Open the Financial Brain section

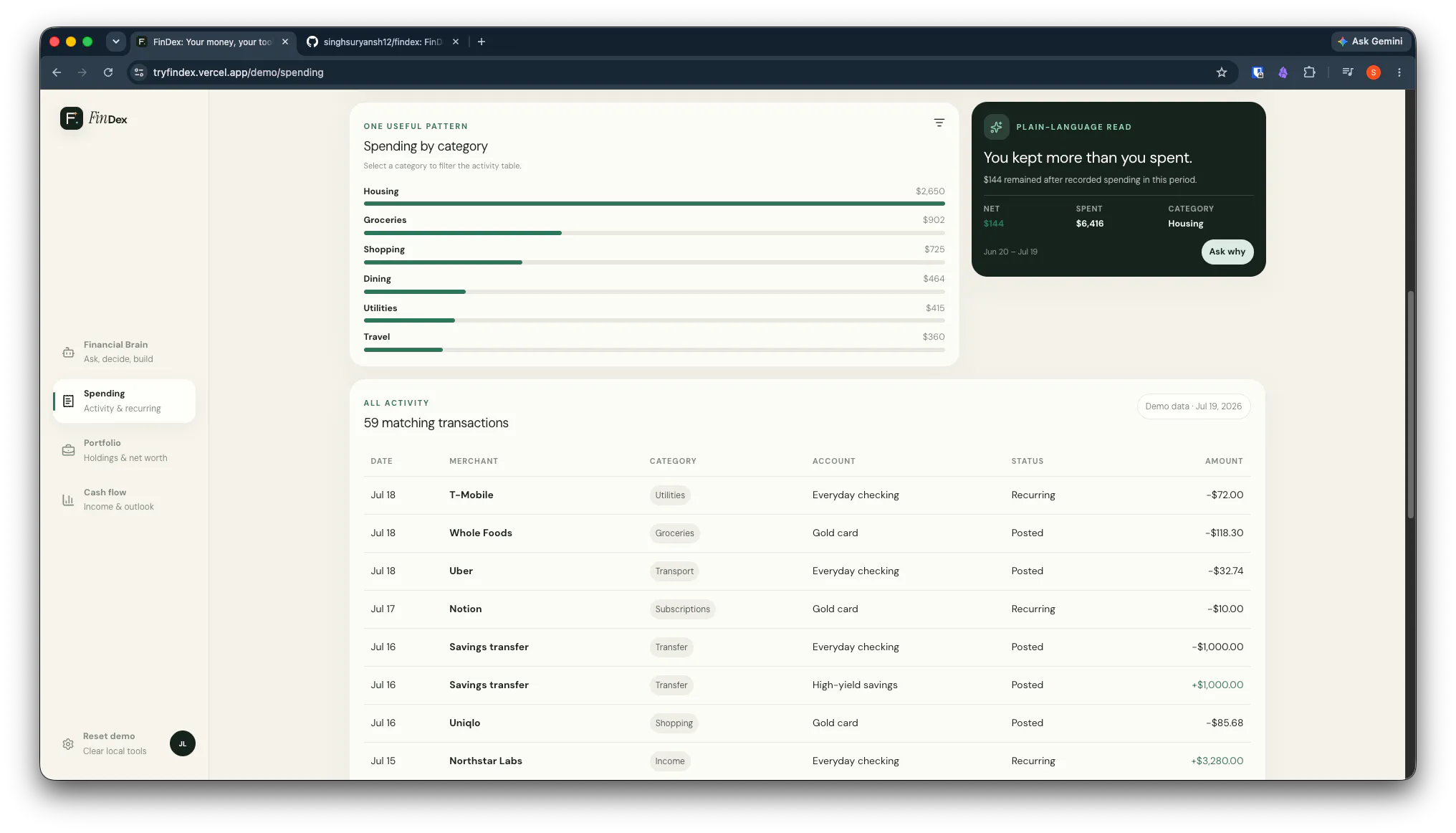124,352
